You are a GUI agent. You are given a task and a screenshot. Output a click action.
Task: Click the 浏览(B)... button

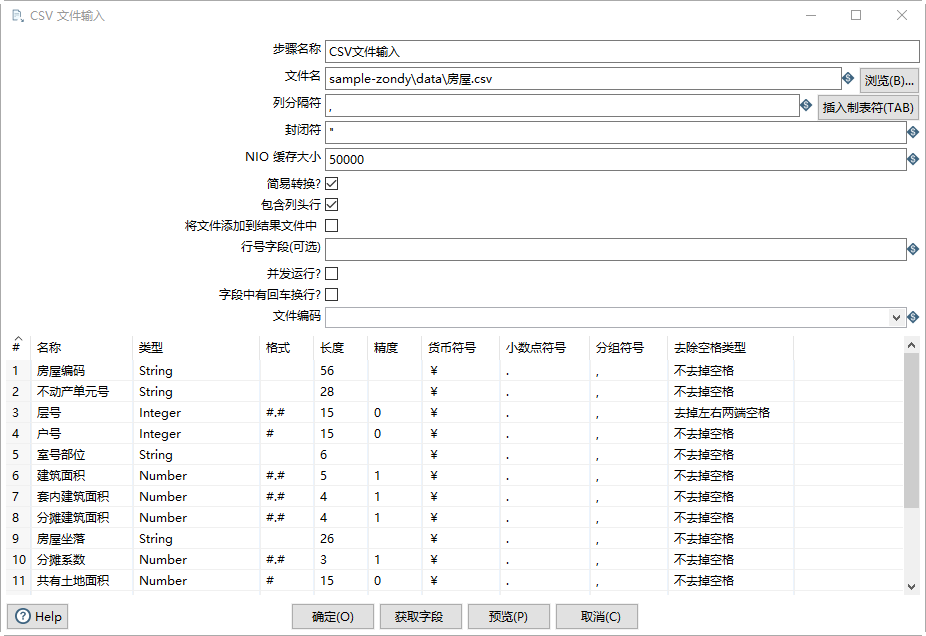coord(889,80)
